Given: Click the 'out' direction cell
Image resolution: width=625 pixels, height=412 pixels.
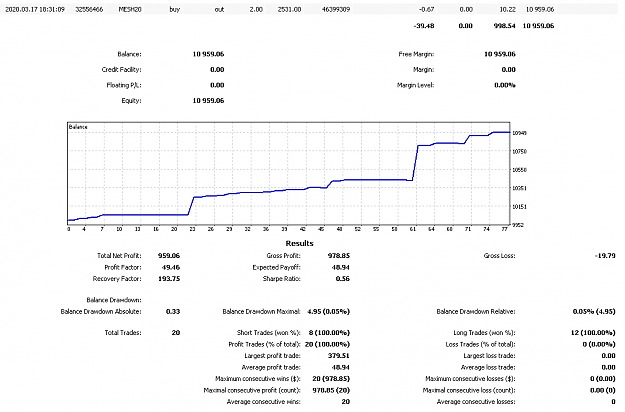Looking at the screenshot, I should point(219,9).
